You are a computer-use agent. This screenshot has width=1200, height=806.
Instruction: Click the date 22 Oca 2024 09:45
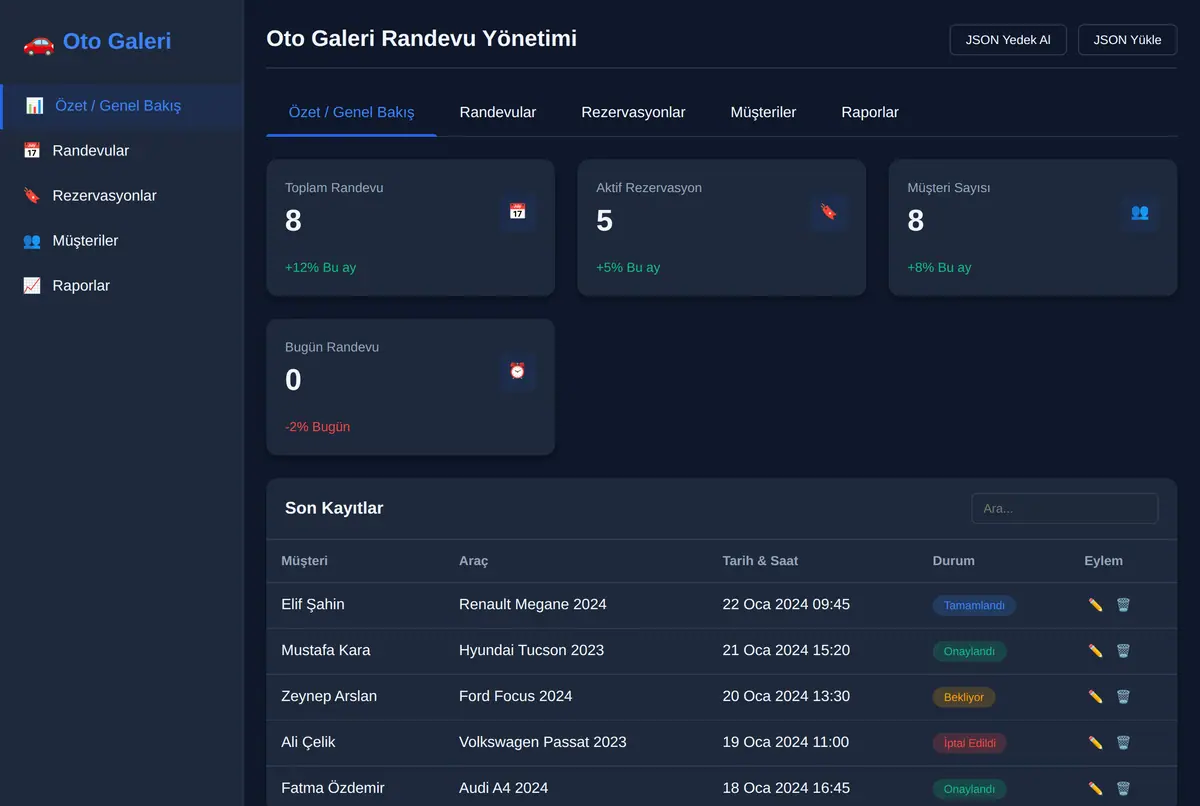click(786, 604)
